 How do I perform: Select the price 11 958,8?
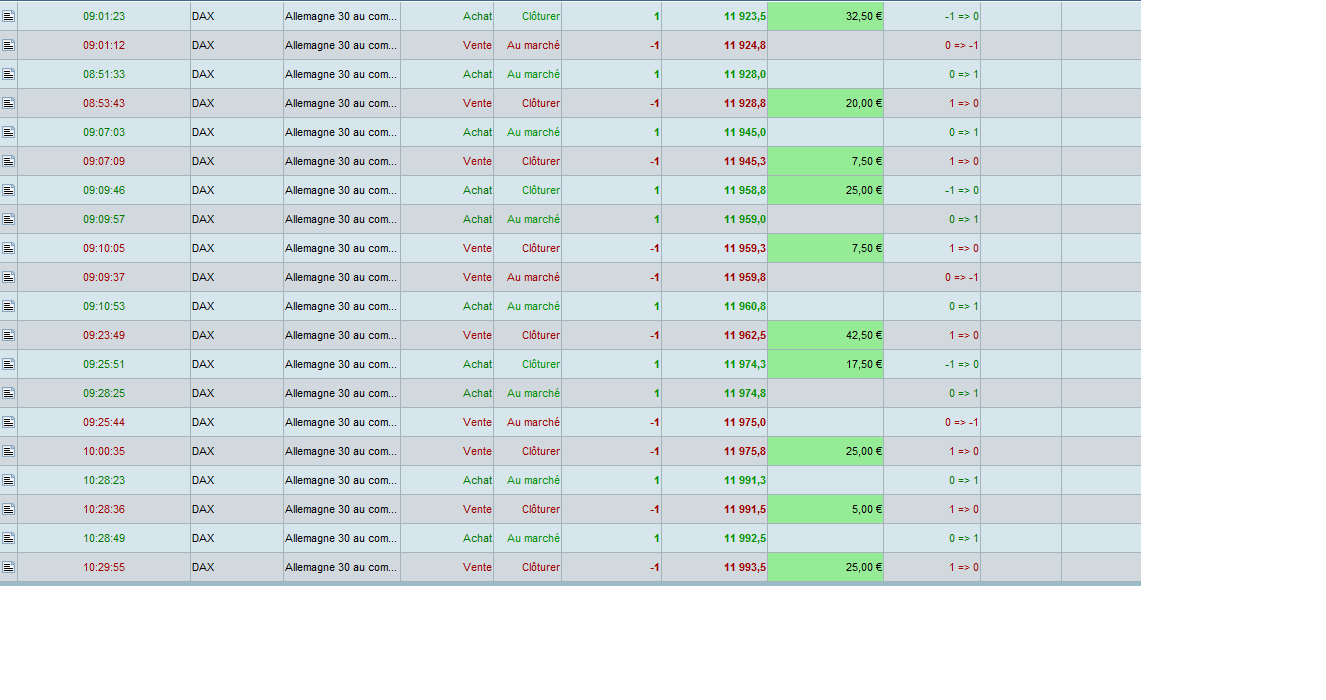[745, 190]
